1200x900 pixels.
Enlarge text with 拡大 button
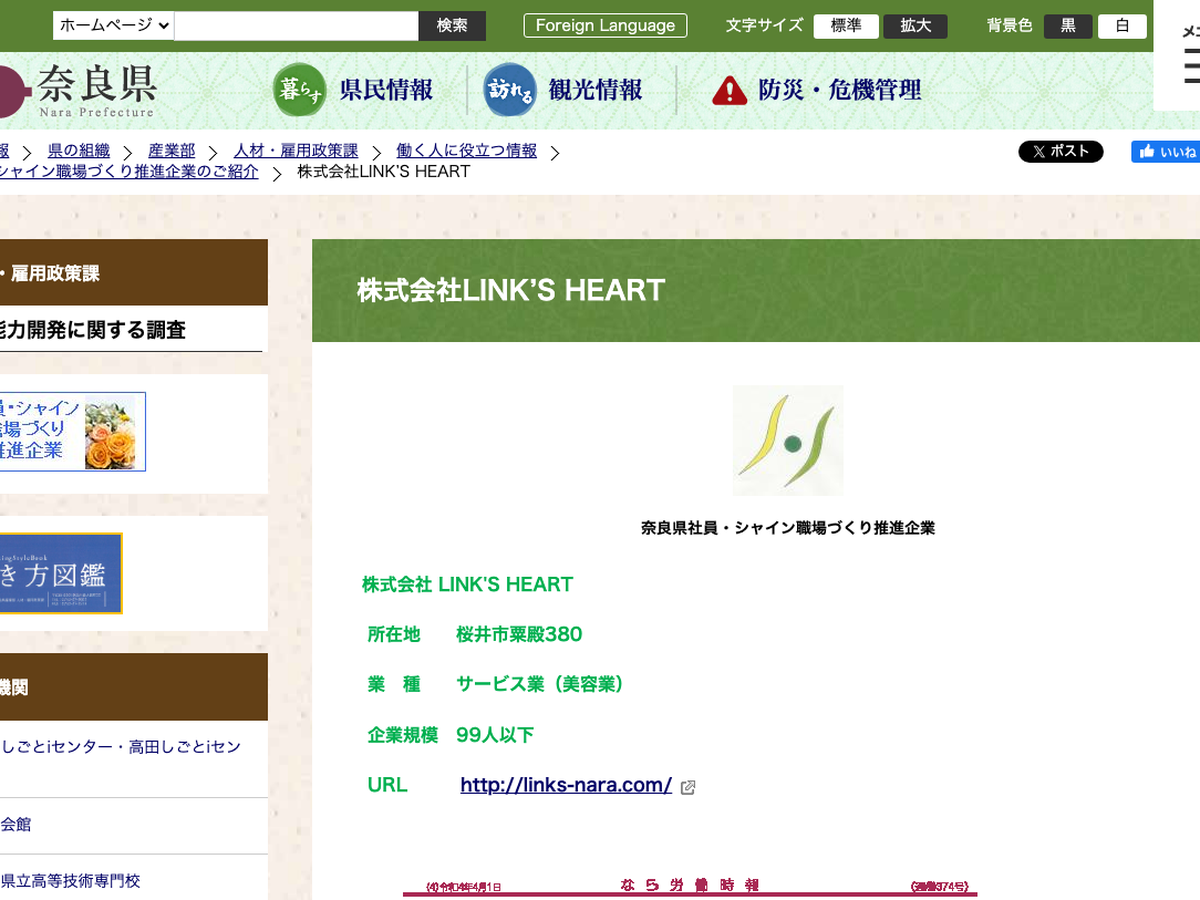[915, 26]
